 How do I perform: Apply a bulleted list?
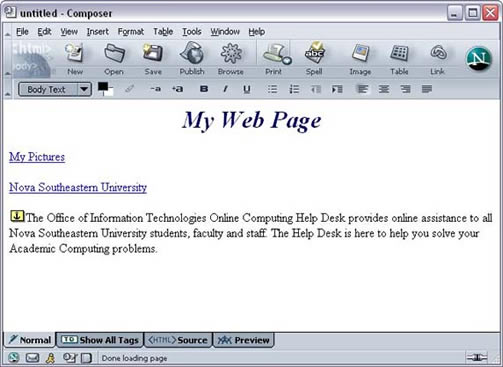(272, 89)
